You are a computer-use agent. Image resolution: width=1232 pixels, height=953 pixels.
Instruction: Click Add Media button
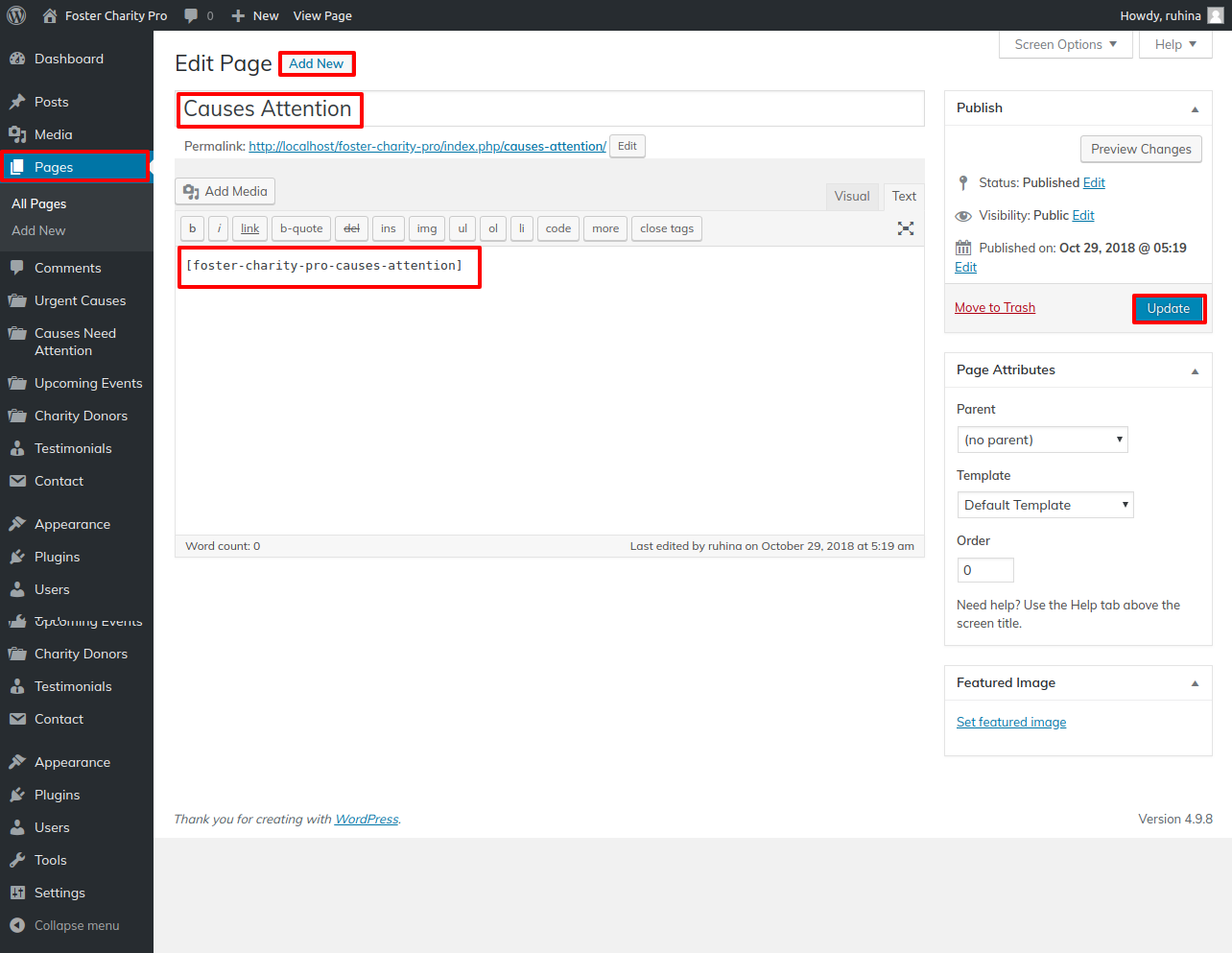tap(225, 191)
